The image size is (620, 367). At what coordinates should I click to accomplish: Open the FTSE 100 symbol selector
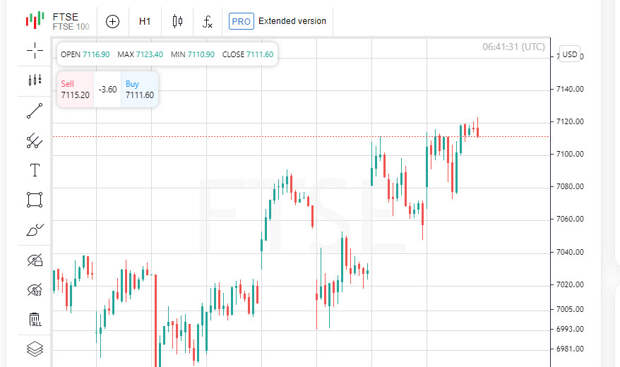71,21
